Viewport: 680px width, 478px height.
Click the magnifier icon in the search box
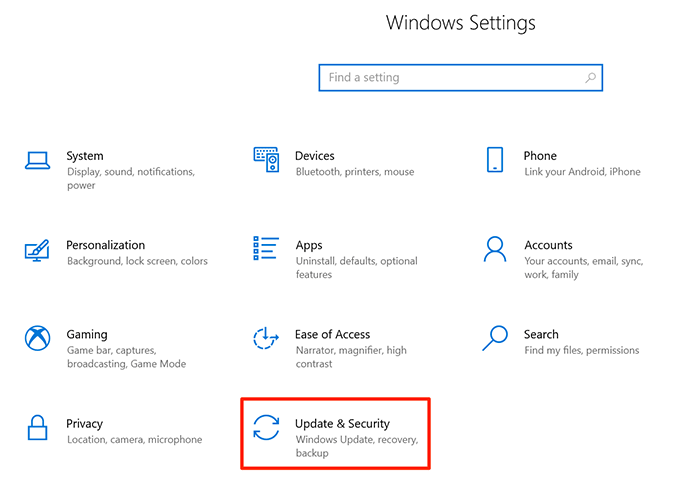(x=591, y=77)
